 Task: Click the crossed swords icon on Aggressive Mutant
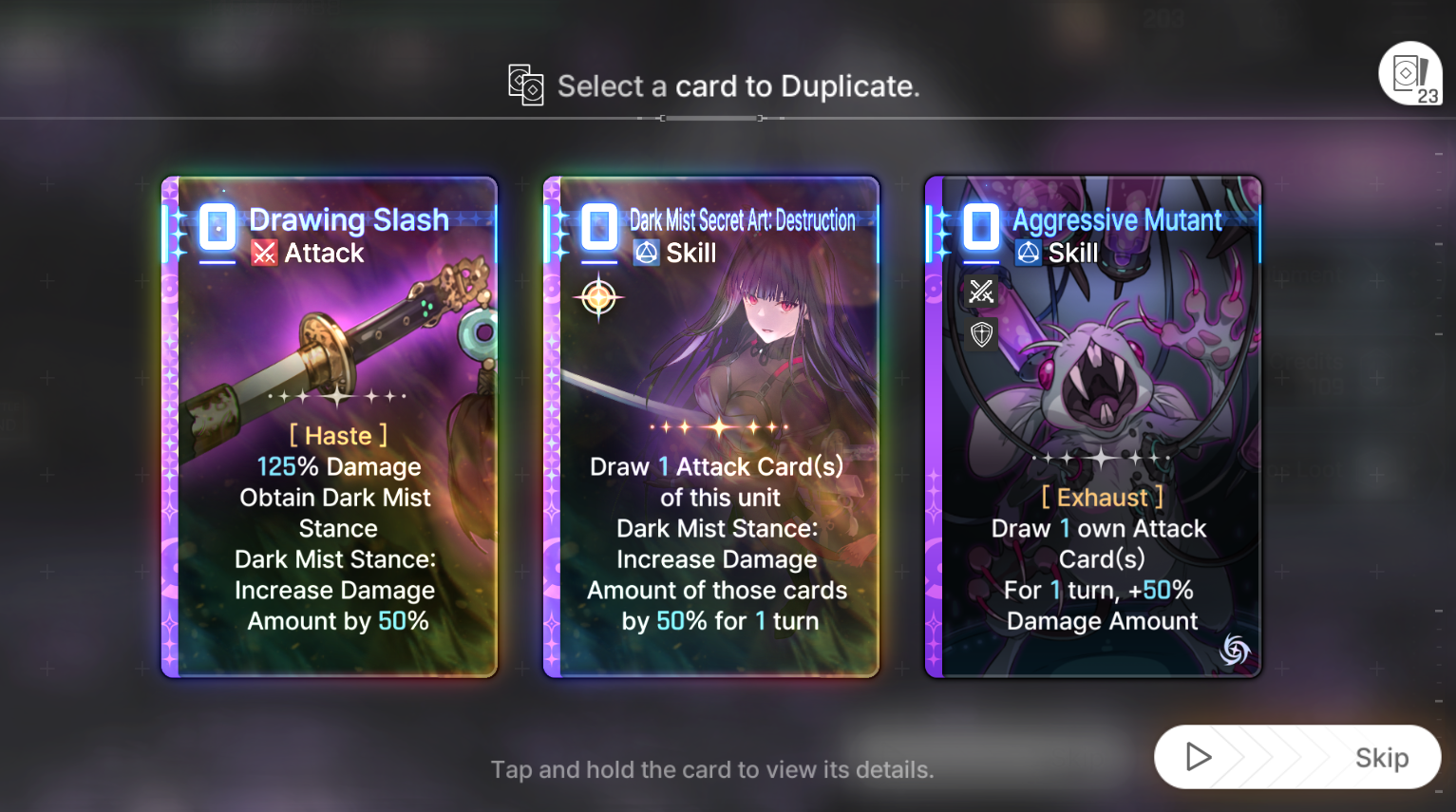point(981,292)
